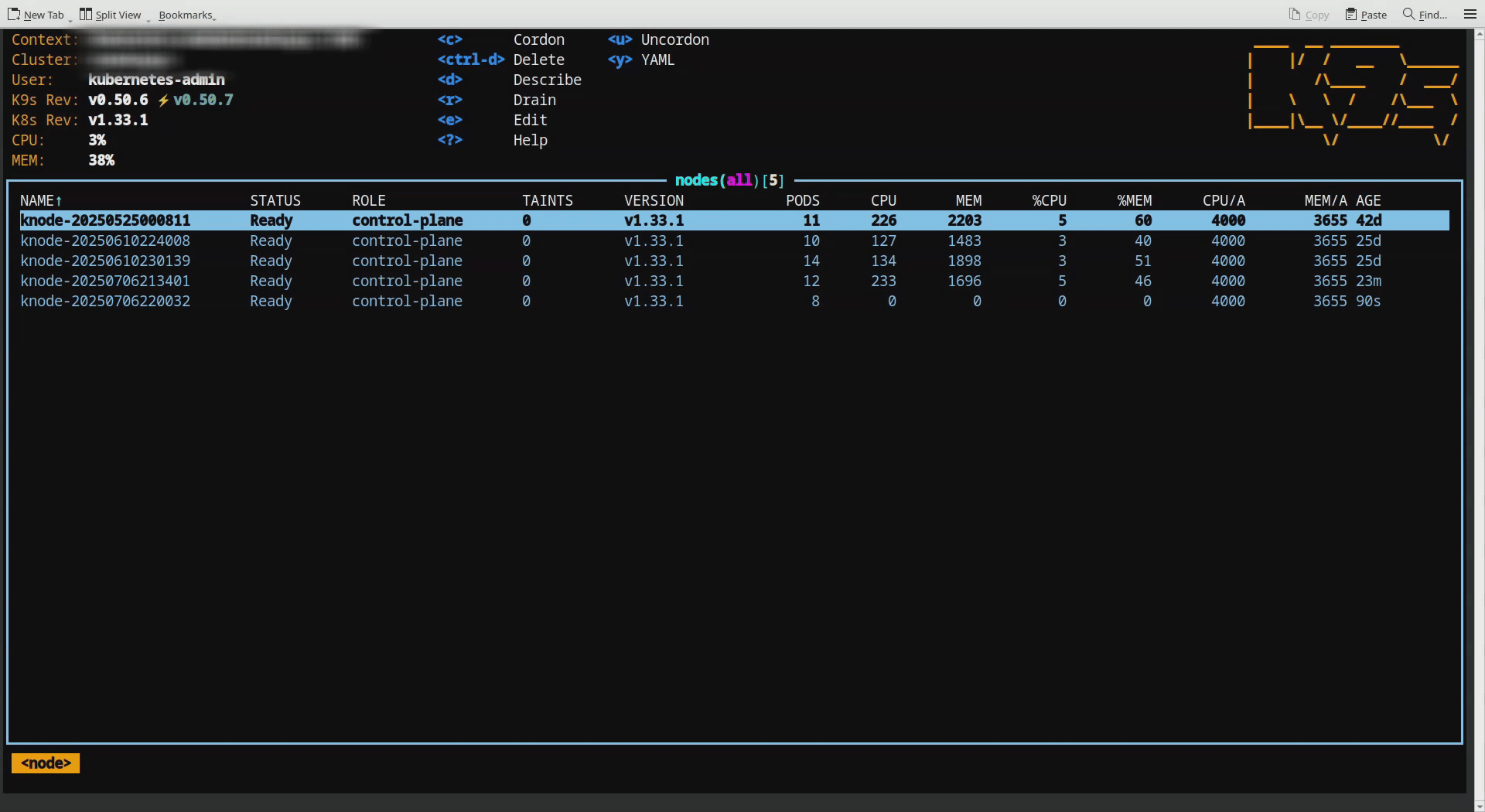This screenshot has width=1485, height=812.
Task: Click the v0.50.7 update version text
Action: (x=203, y=100)
